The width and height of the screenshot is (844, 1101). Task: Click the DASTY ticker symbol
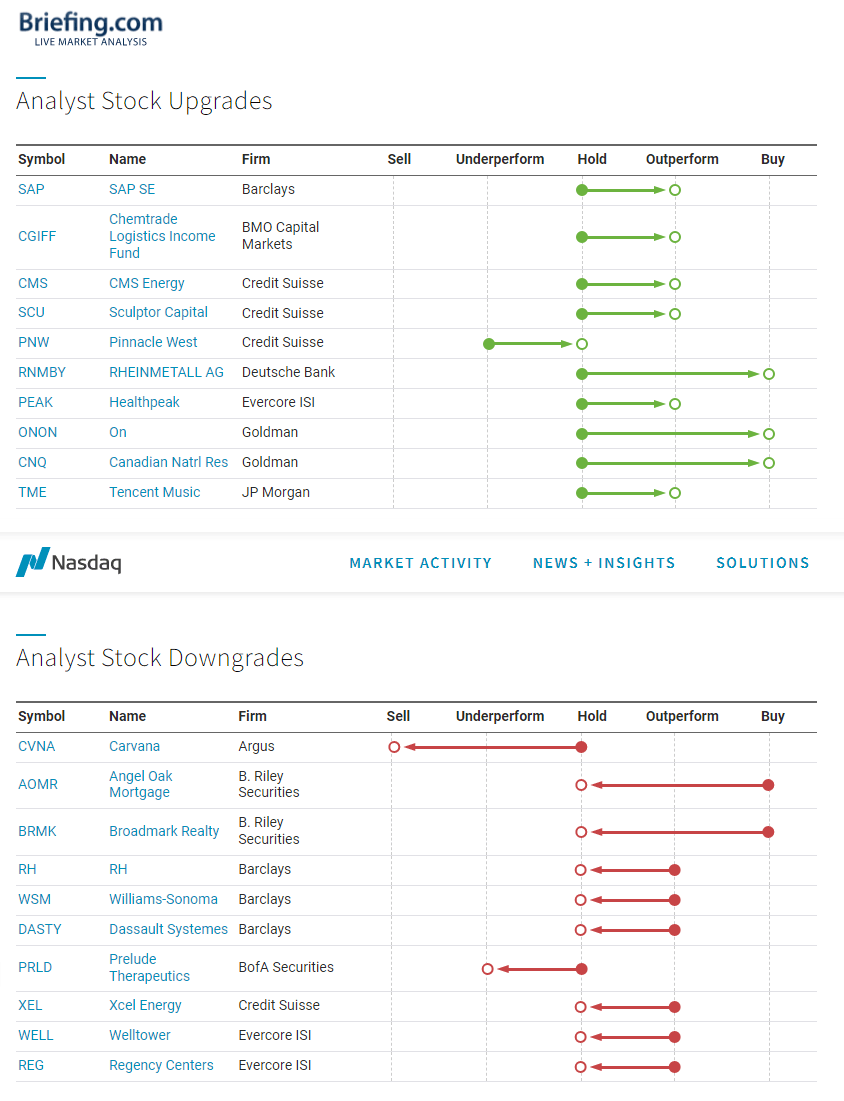[x=40, y=930]
